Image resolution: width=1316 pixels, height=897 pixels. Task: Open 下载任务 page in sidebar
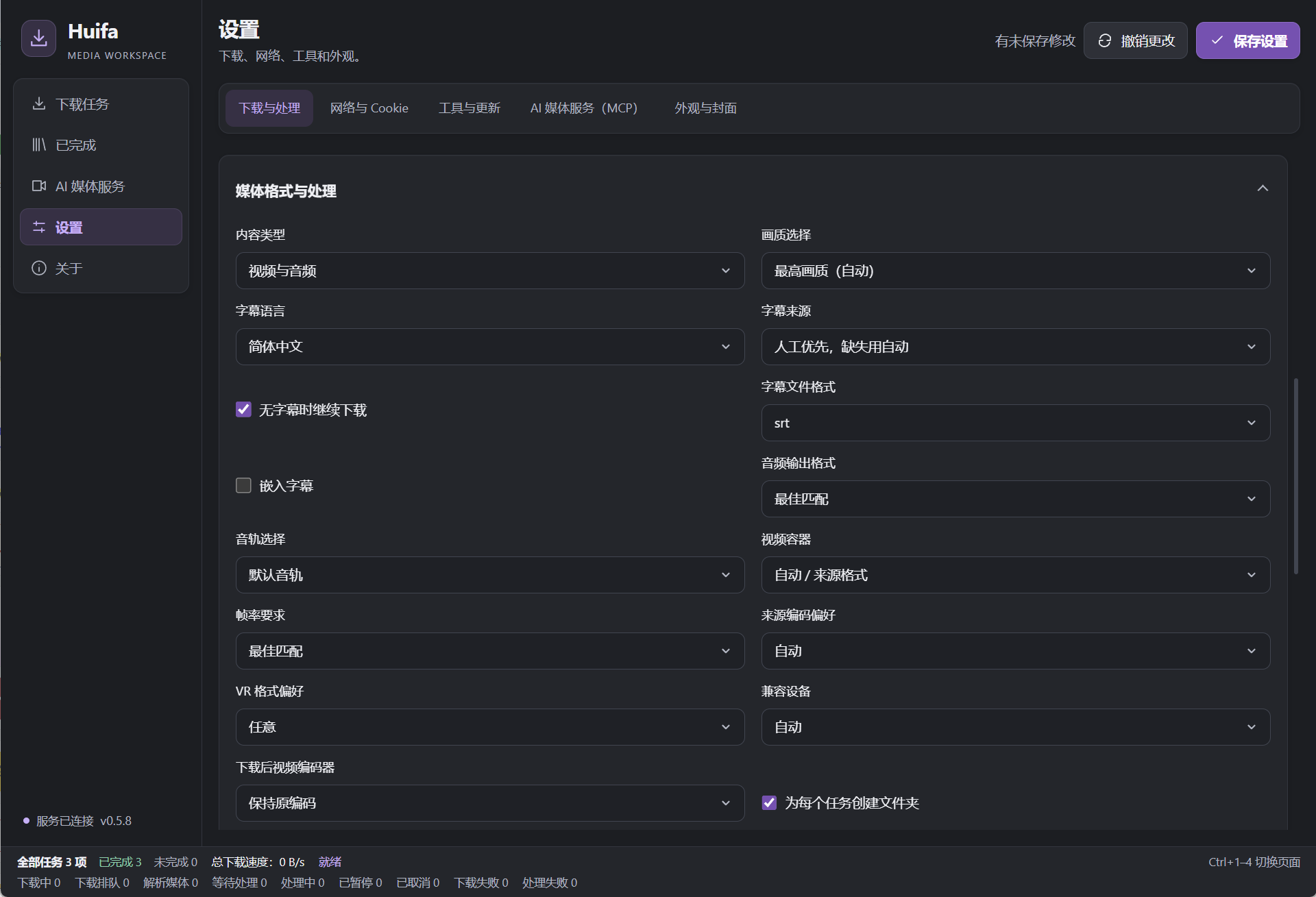coord(101,103)
